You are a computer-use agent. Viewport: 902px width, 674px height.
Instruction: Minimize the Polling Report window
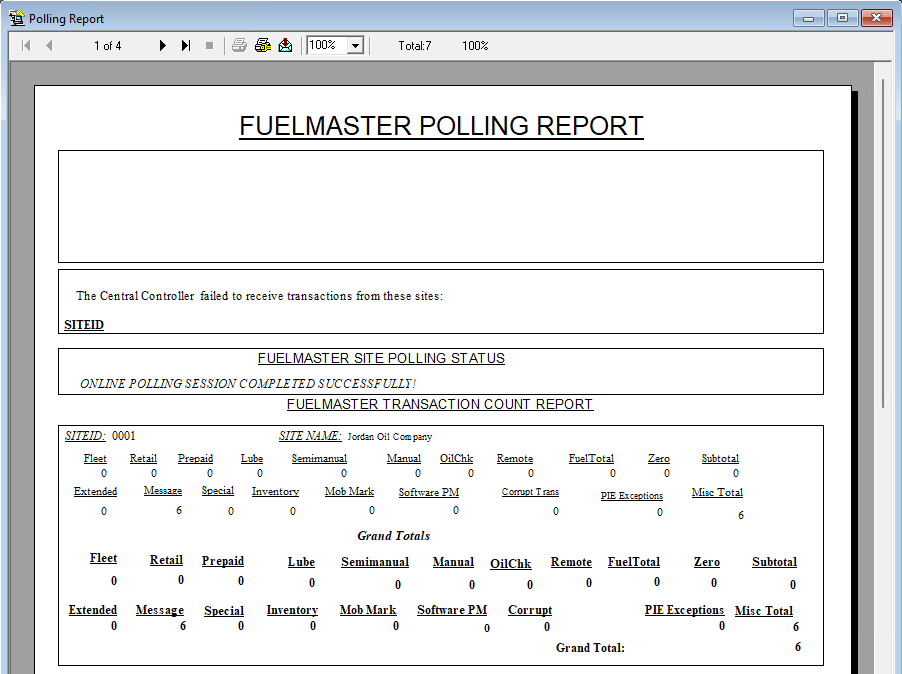(x=808, y=18)
